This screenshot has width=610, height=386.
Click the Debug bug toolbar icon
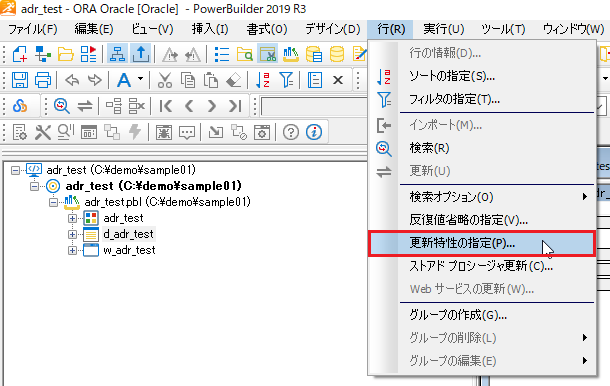[164, 132]
